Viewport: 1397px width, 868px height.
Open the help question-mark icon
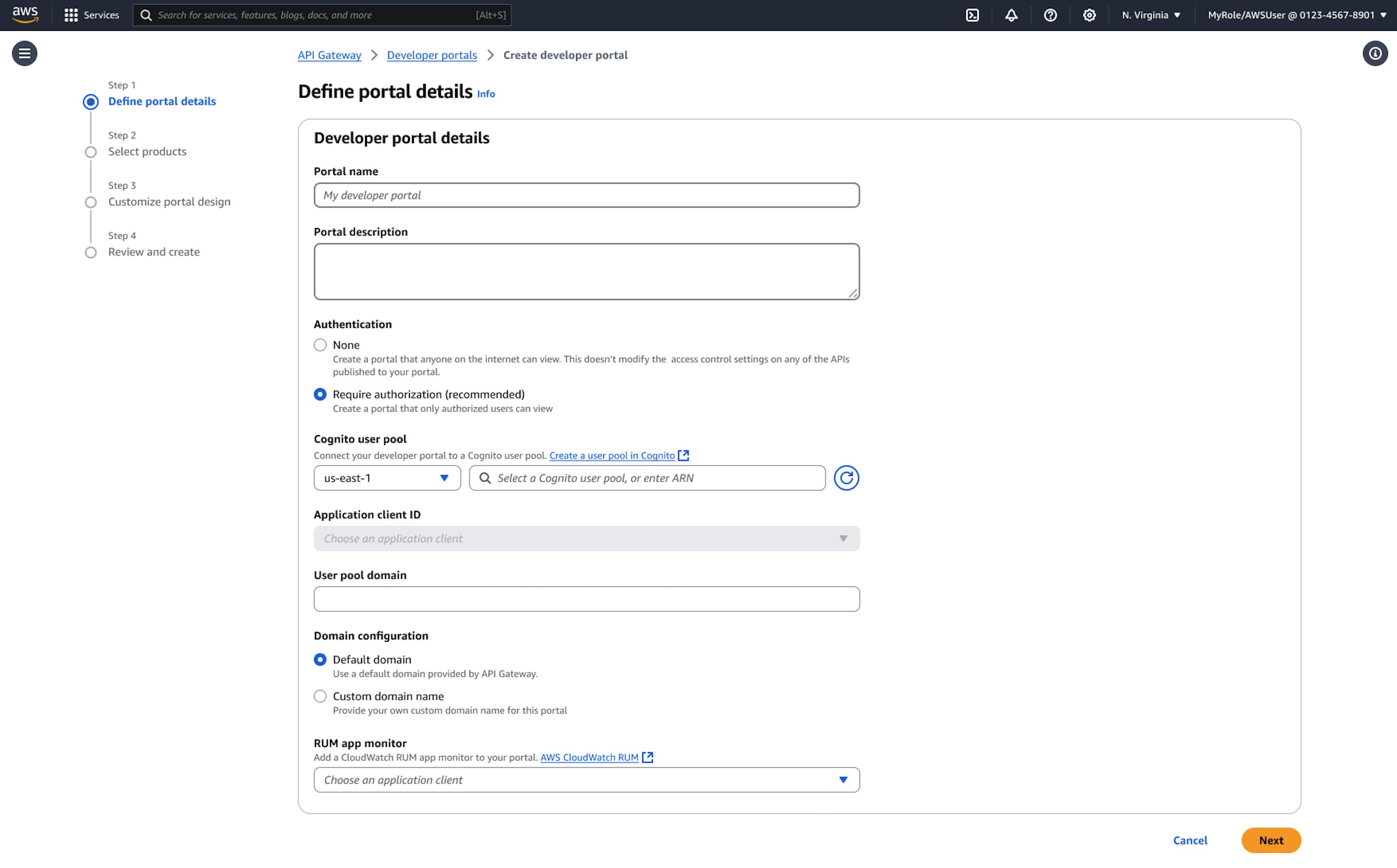pos(1050,15)
